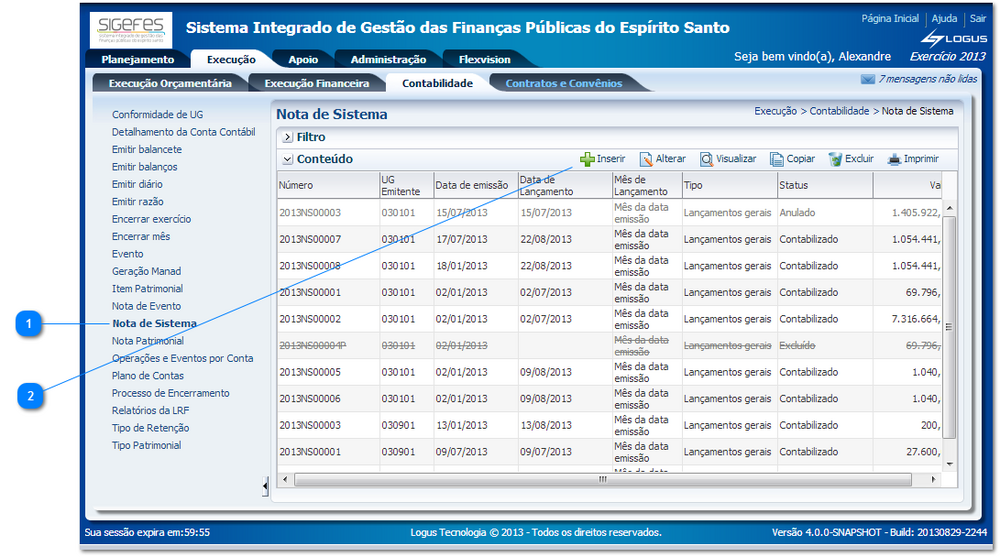Open the unread messages envelope icon
The width and height of the screenshot is (1000, 557).
[867, 79]
